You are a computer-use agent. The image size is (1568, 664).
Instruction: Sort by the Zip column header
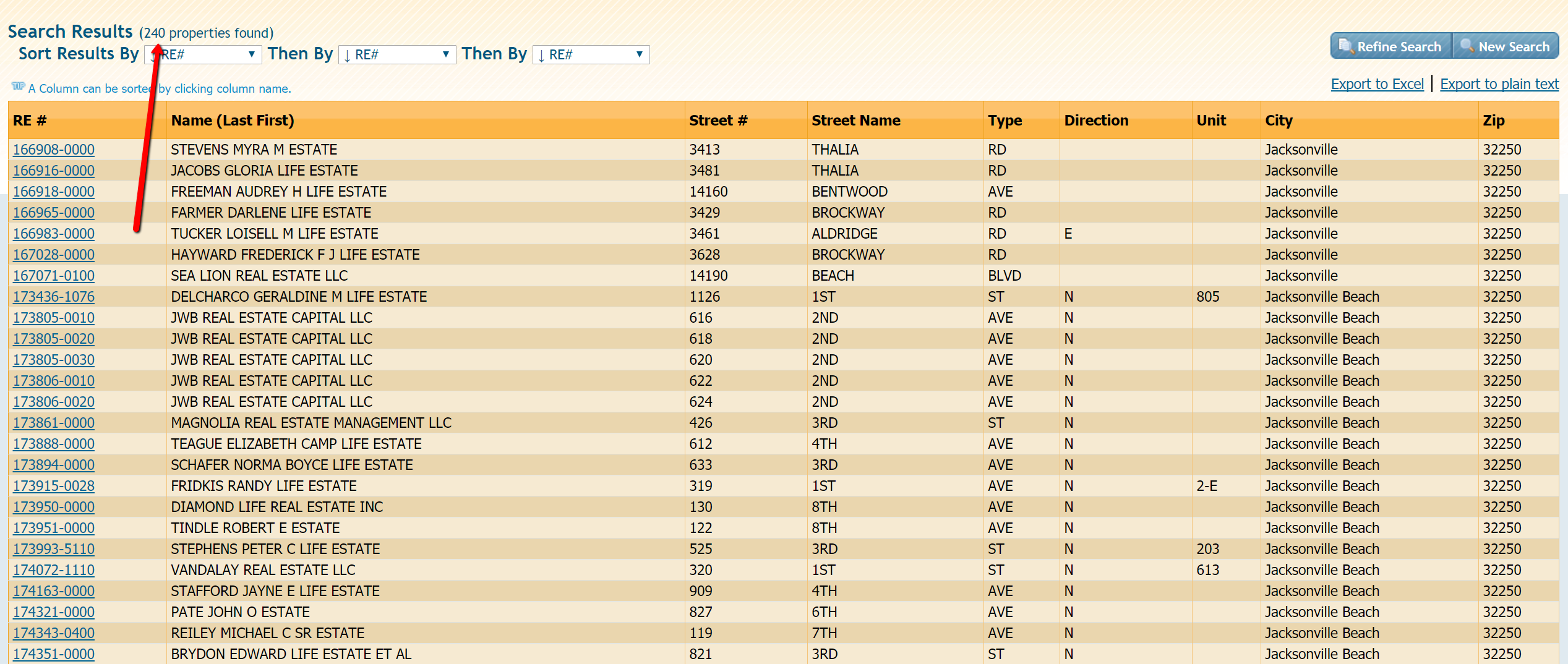click(x=1493, y=121)
